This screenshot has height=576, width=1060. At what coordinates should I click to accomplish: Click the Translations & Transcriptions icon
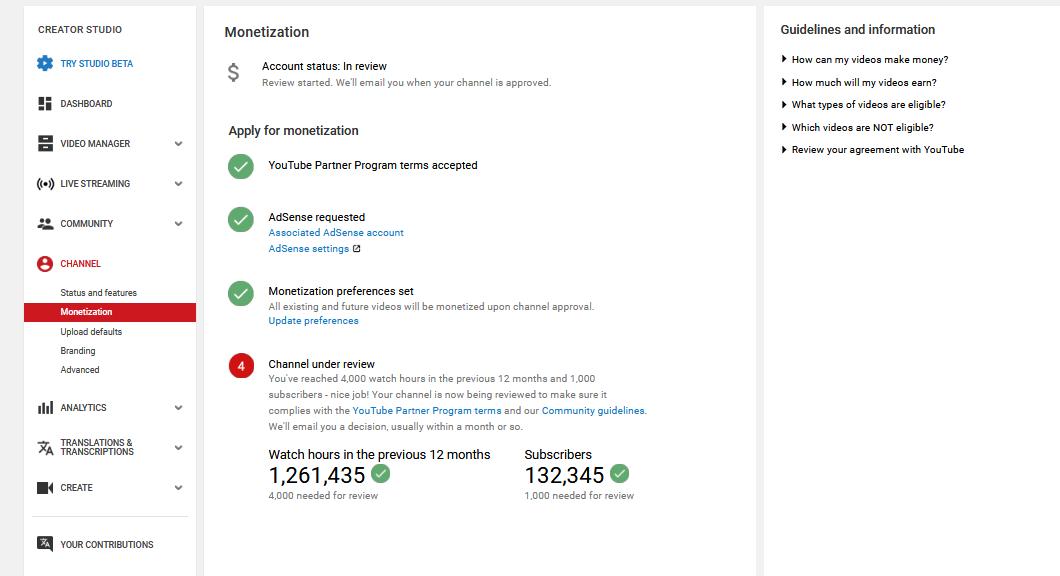coord(45,448)
